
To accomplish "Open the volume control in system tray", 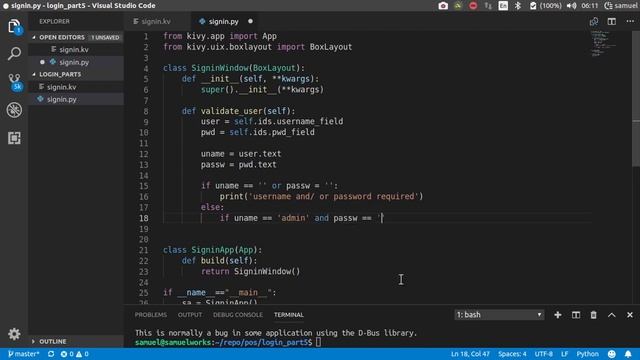I will (571, 6).
